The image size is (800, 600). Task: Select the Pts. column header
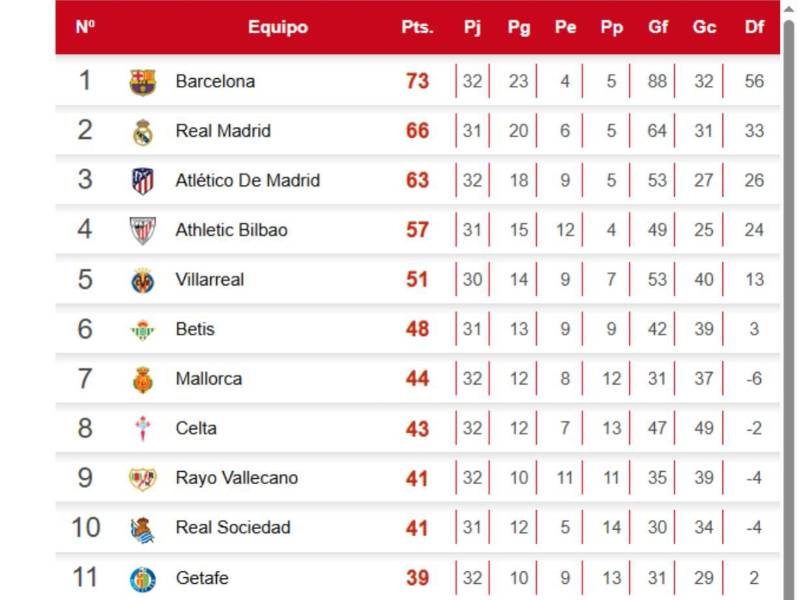click(x=417, y=27)
